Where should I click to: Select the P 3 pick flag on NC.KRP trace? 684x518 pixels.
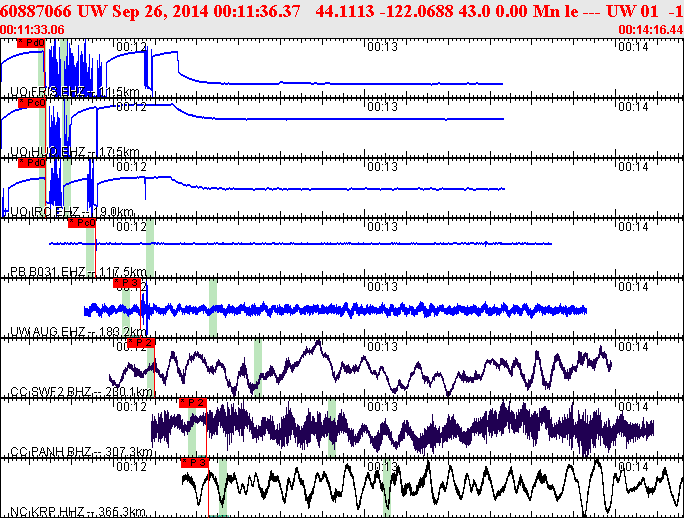click(194, 462)
